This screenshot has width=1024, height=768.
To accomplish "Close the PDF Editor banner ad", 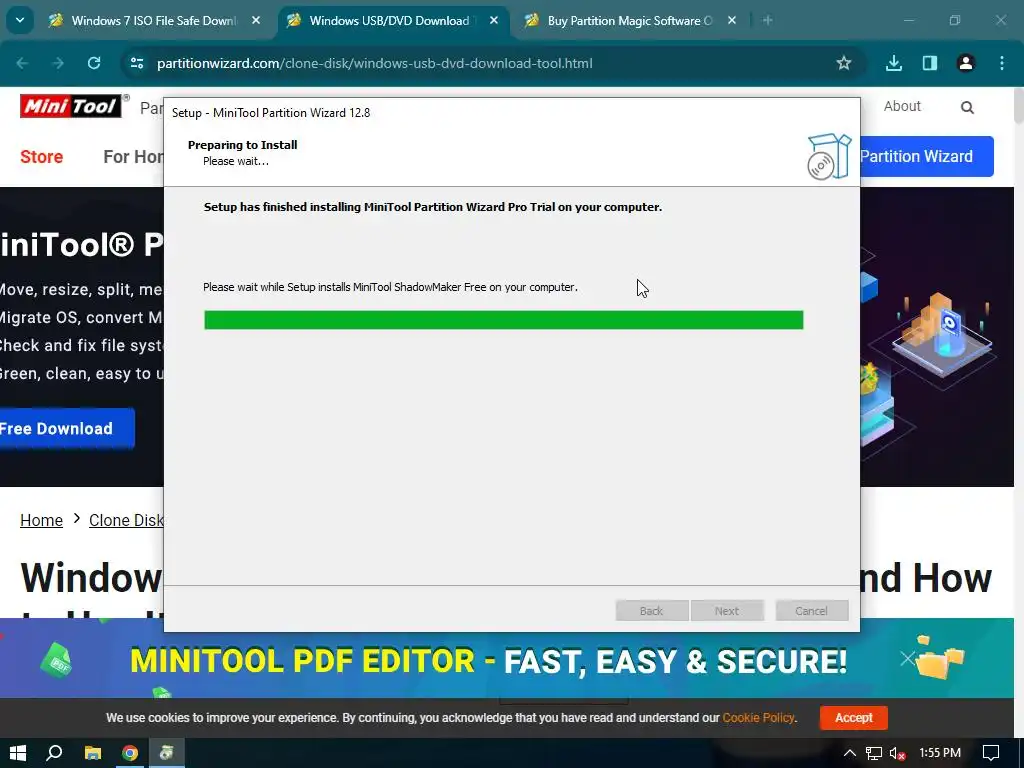I will click(907, 658).
